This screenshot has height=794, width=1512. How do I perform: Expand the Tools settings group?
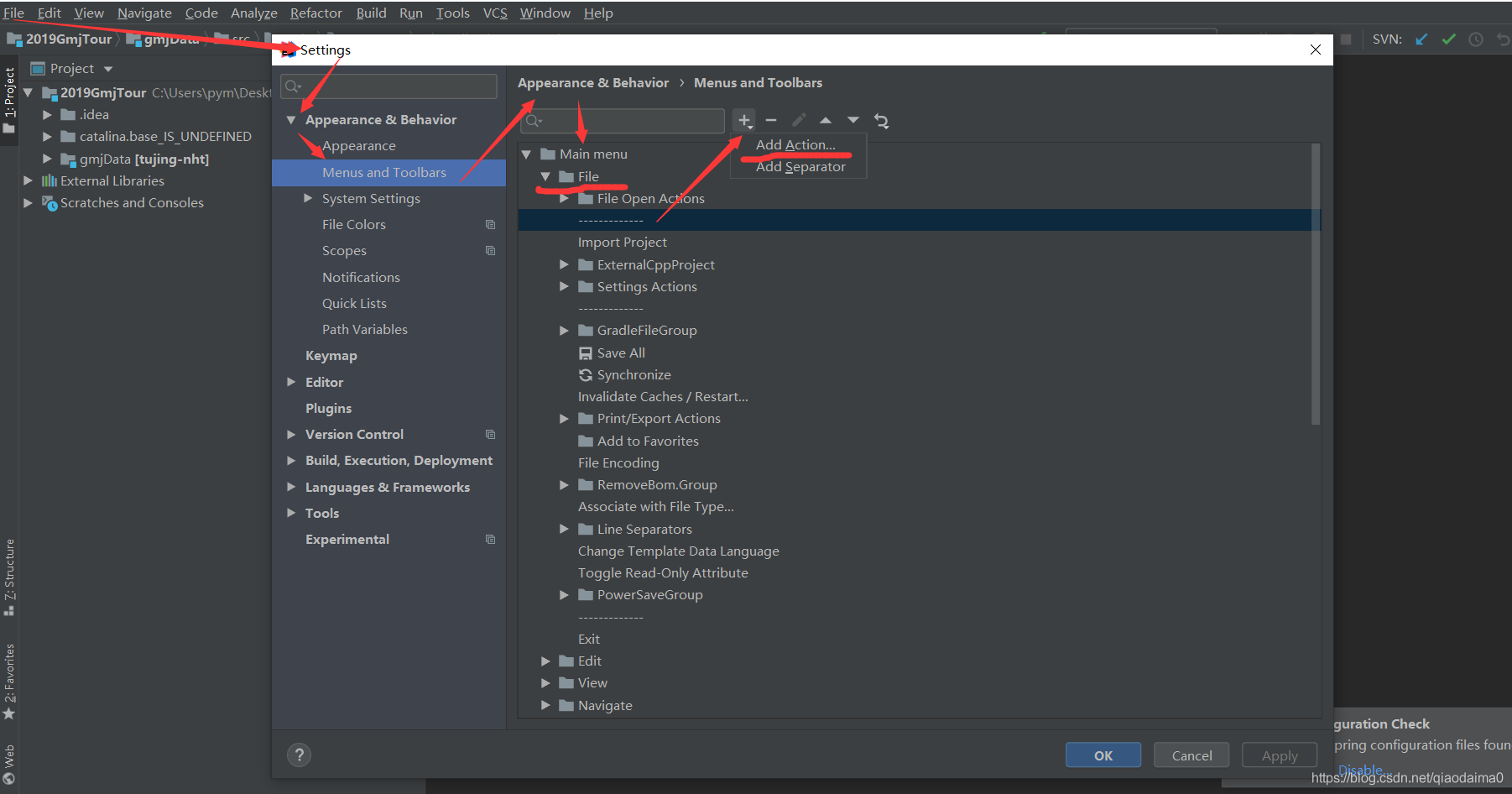click(291, 513)
